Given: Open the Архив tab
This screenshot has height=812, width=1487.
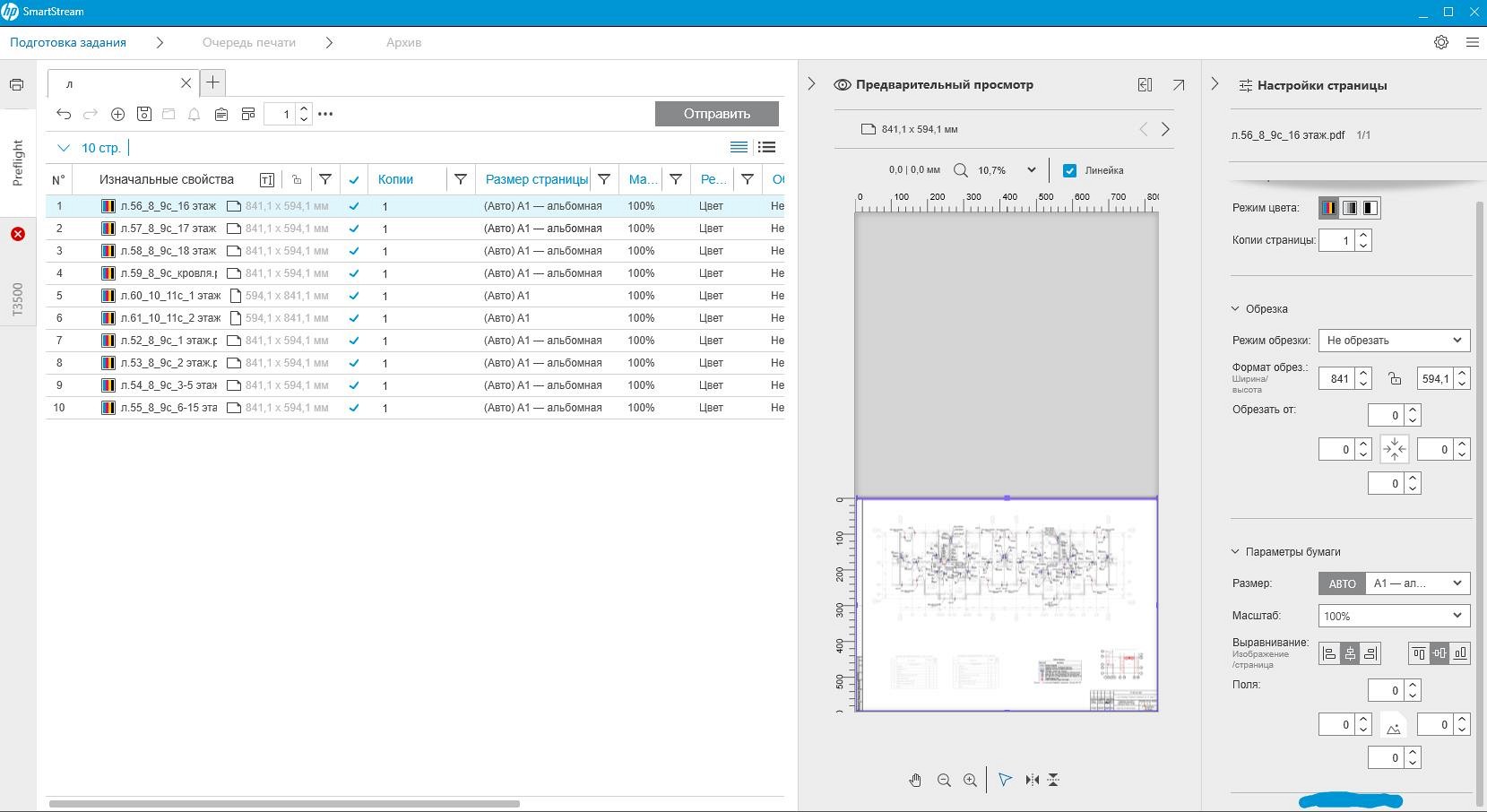Looking at the screenshot, I should [x=403, y=42].
